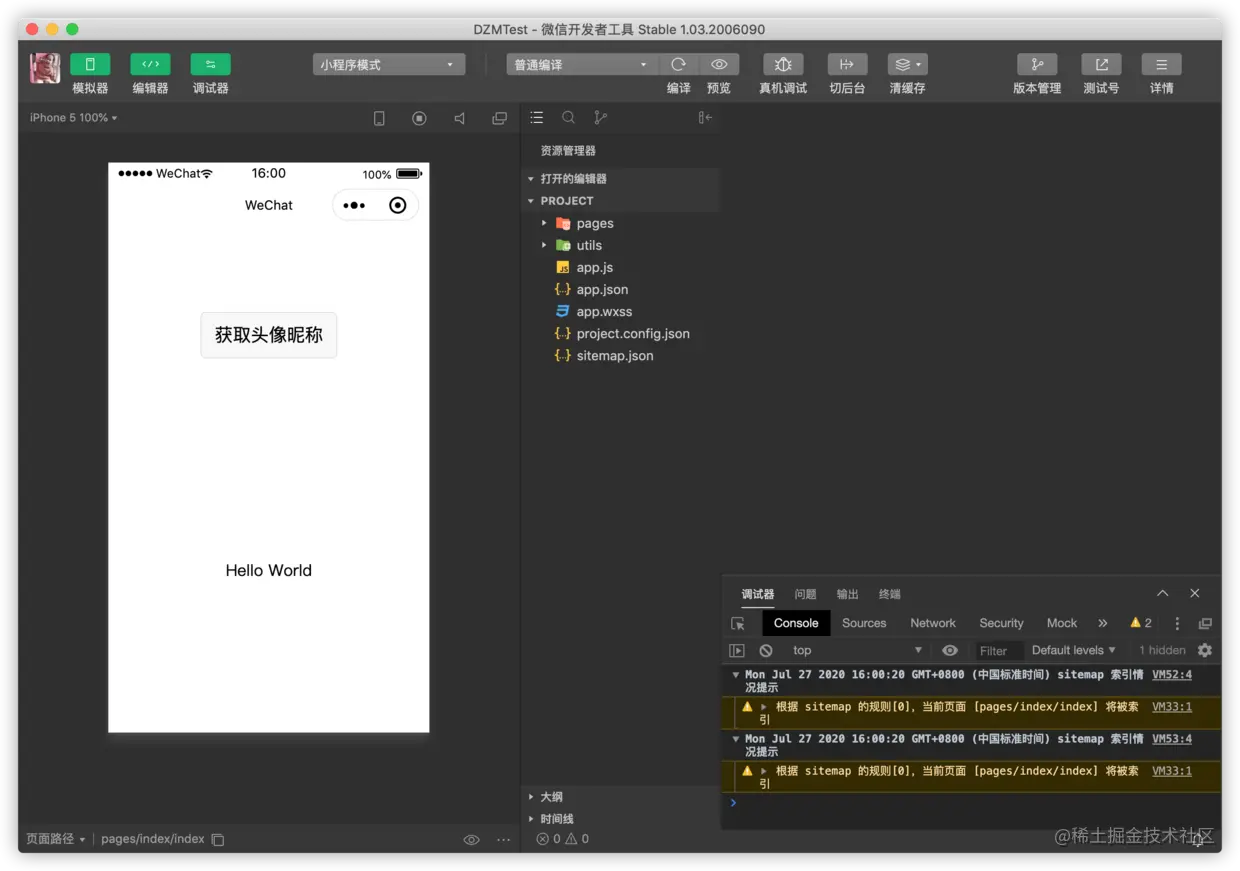
Task: Click the 获取头像昵称 button in simulator
Action: (x=269, y=335)
